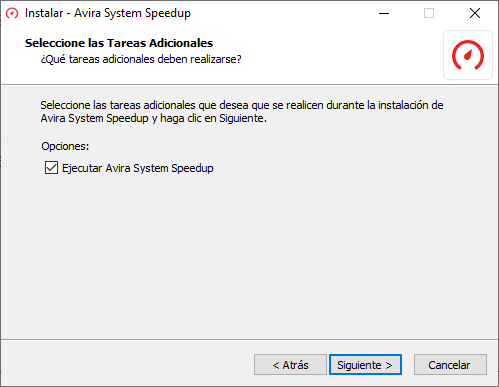Close the Avira System Speedup installer
Image resolution: width=499 pixels, height=387 pixels.
pos(475,13)
